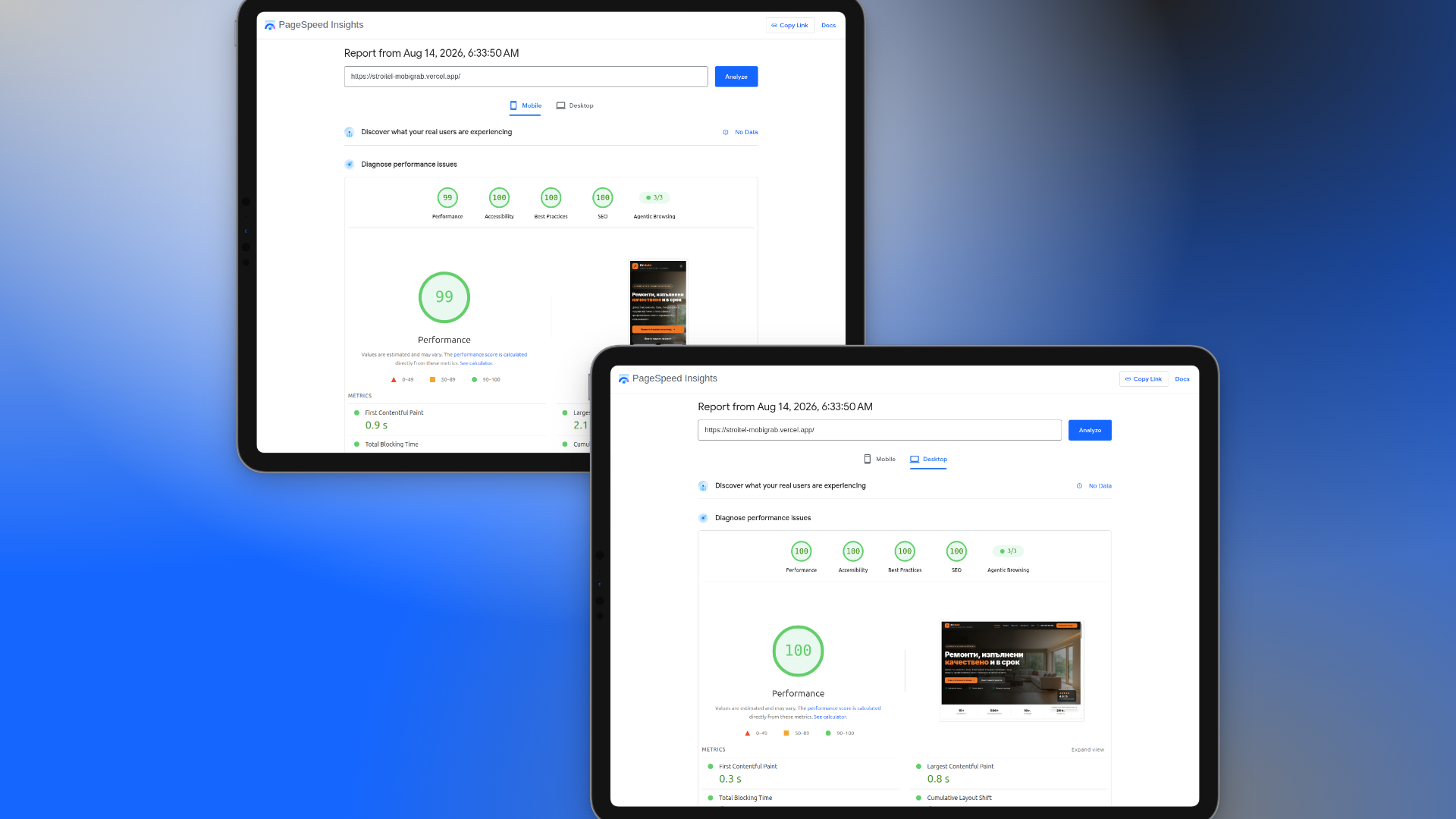Open Docs link in upper tablet

828,25
